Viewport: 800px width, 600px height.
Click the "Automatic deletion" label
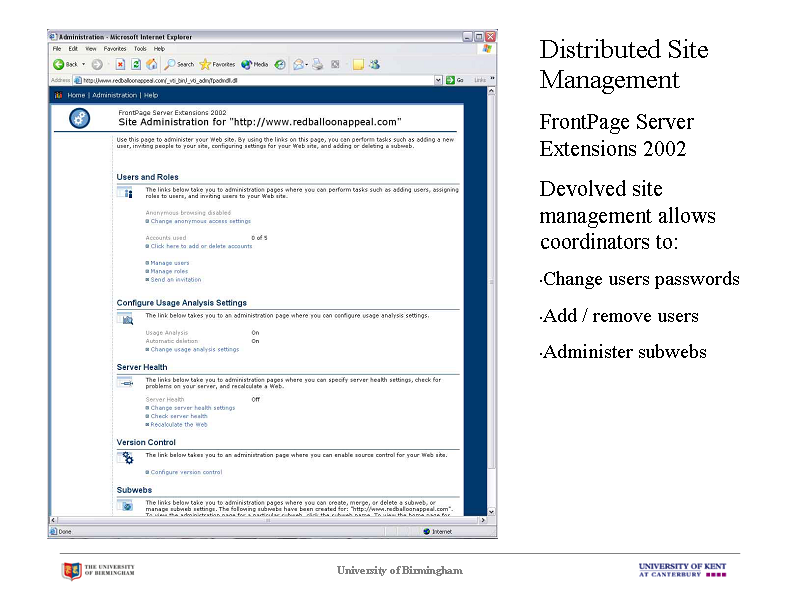coord(171,341)
